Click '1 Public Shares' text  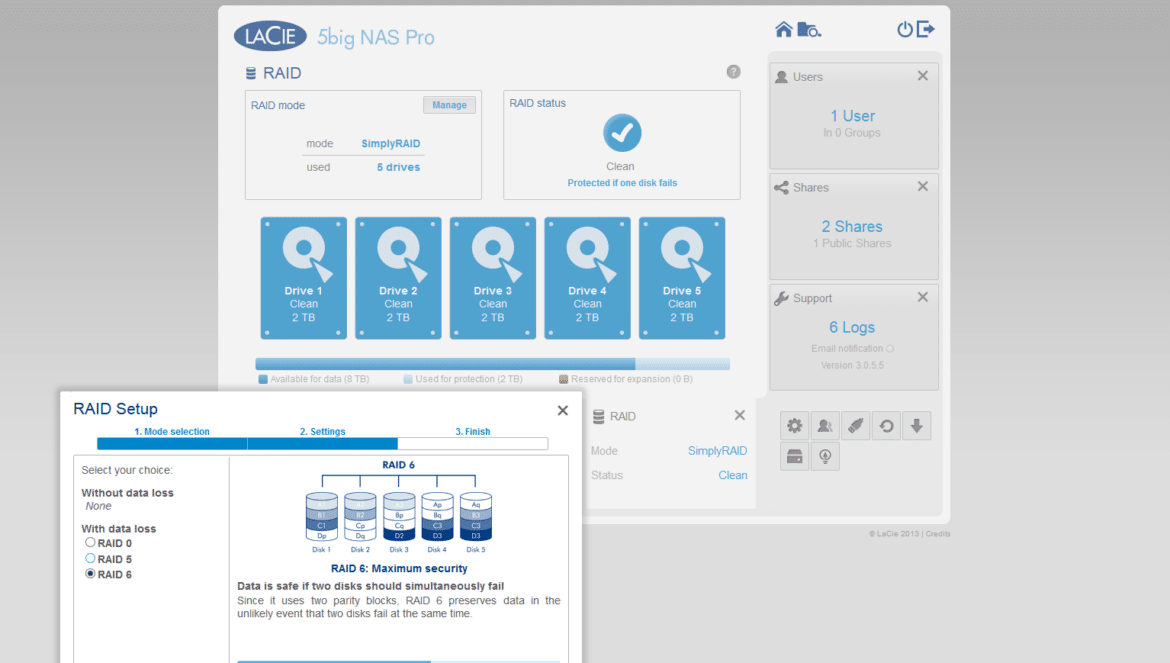coord(852,243)
